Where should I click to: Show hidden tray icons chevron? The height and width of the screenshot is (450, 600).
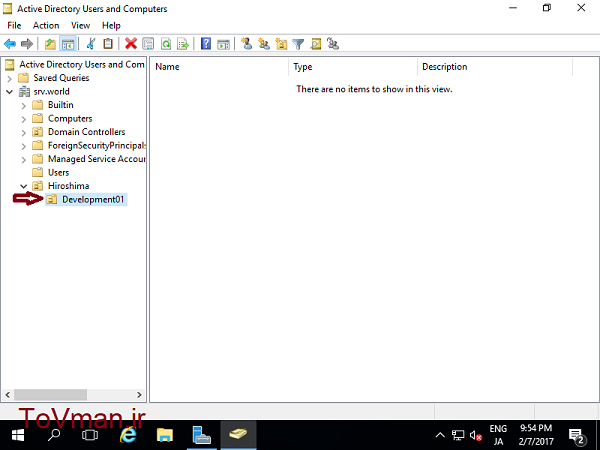point(440,435)
